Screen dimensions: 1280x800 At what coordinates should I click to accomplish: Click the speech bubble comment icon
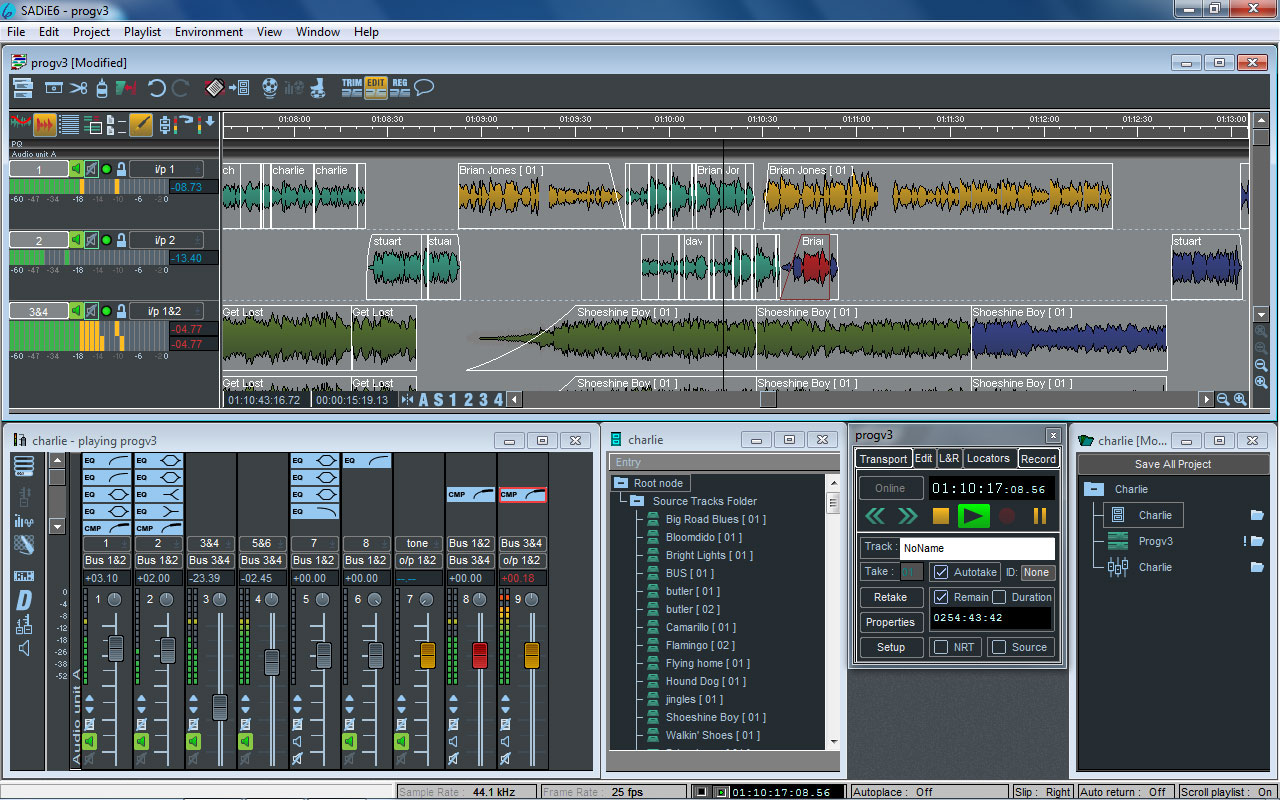424,88
